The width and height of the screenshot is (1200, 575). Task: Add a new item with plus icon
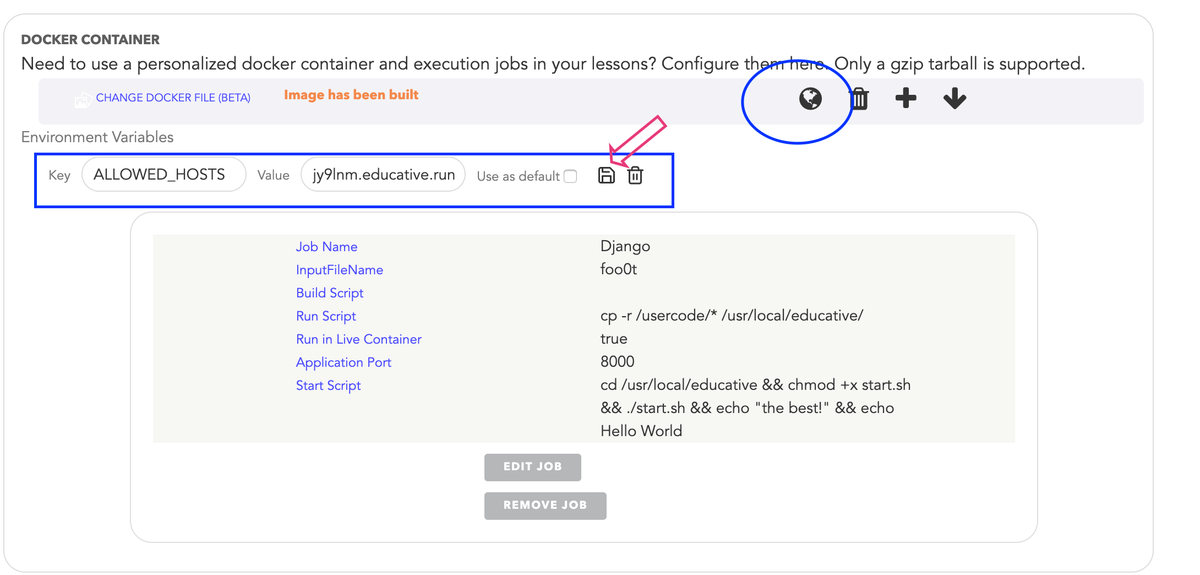tap(906, 98)
